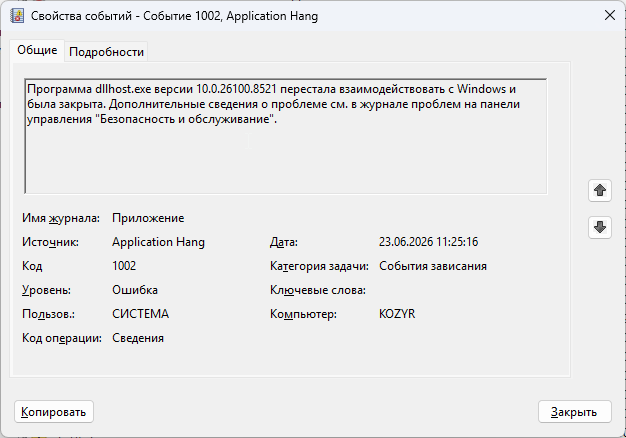Close the event properties dialog window
The width and height of the screenshot is (626, 438).
click(x=609, y=16)
